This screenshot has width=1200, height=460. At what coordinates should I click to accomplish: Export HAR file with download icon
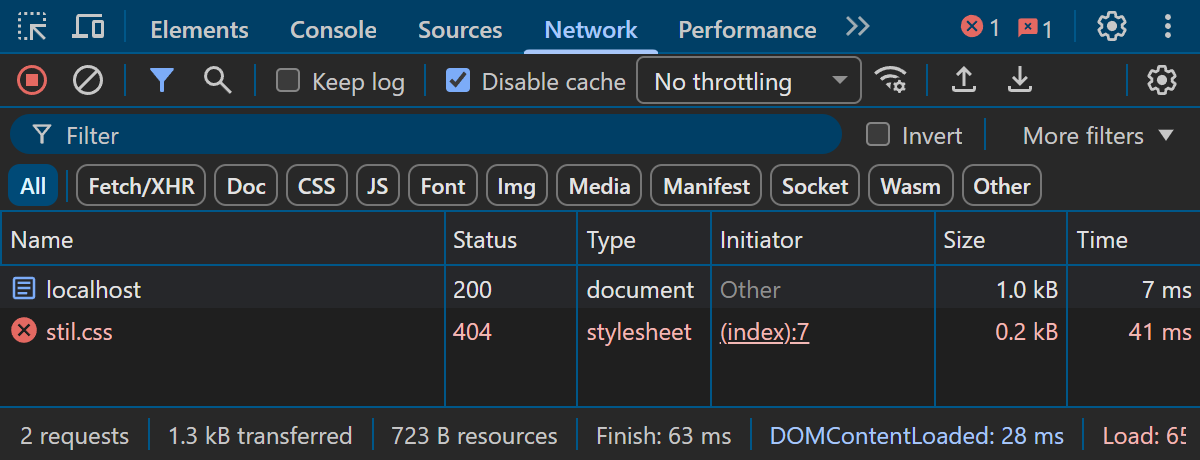click(x=1019, y=80)
